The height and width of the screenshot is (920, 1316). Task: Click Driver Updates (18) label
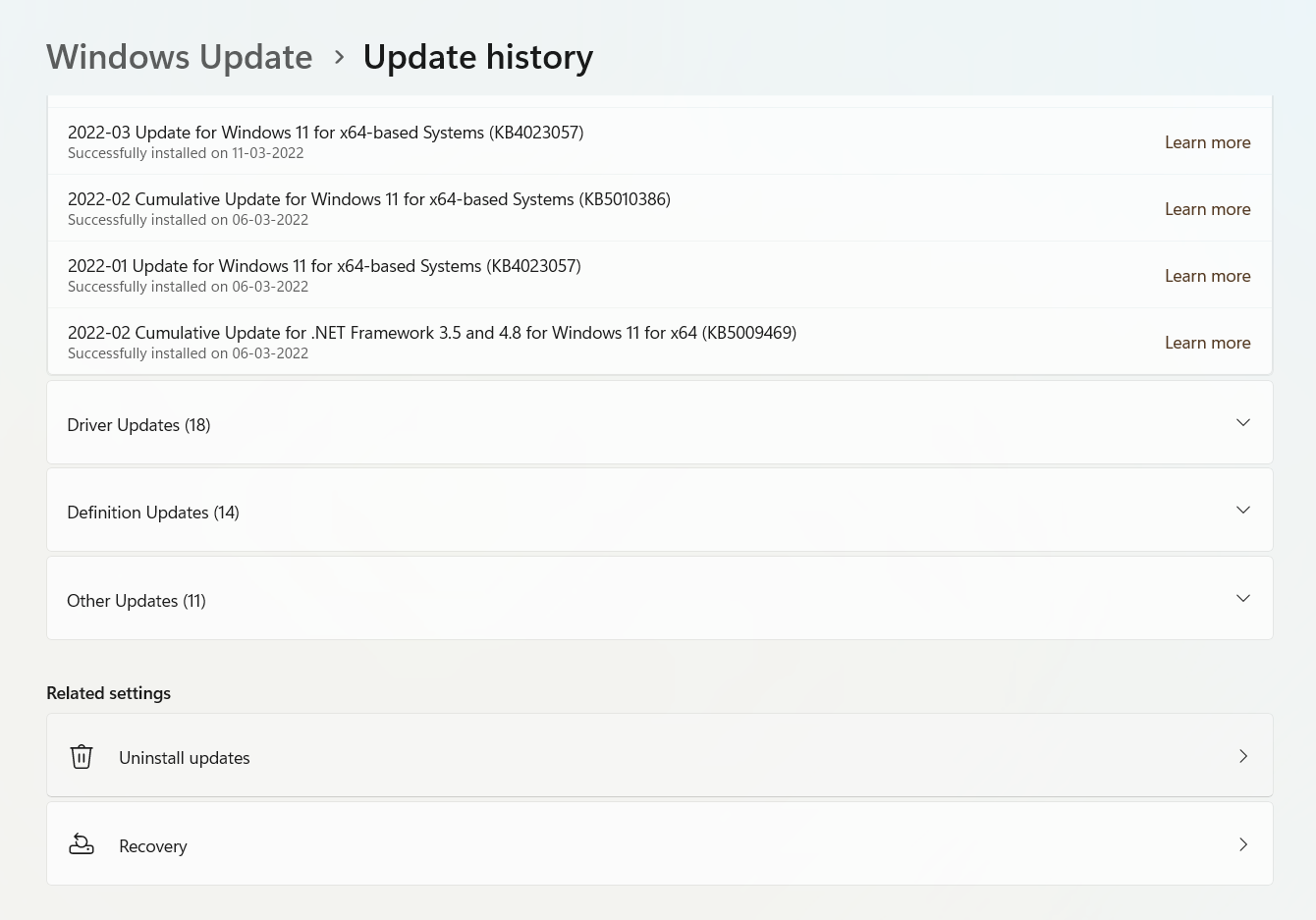pos(138,425)
